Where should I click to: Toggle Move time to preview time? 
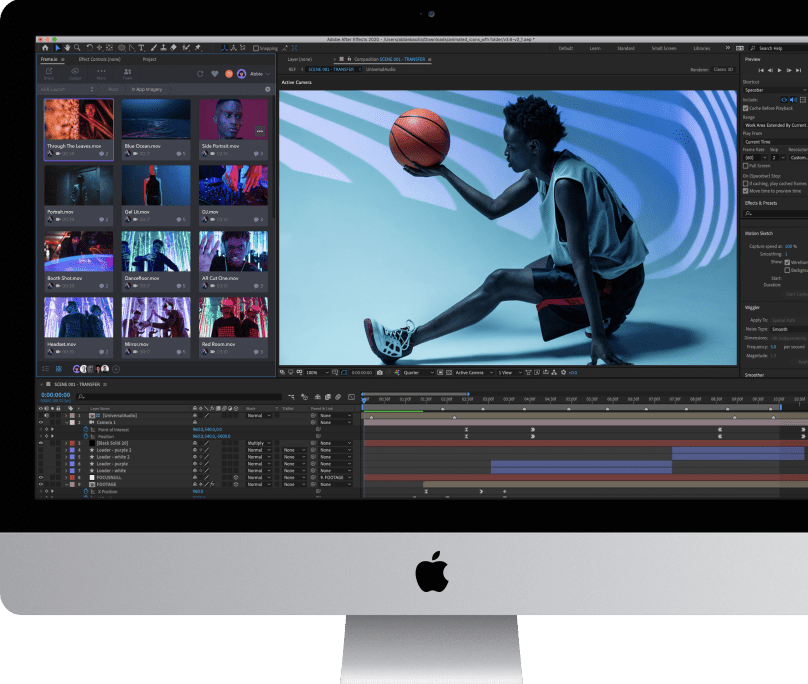(x=746, y=191)
